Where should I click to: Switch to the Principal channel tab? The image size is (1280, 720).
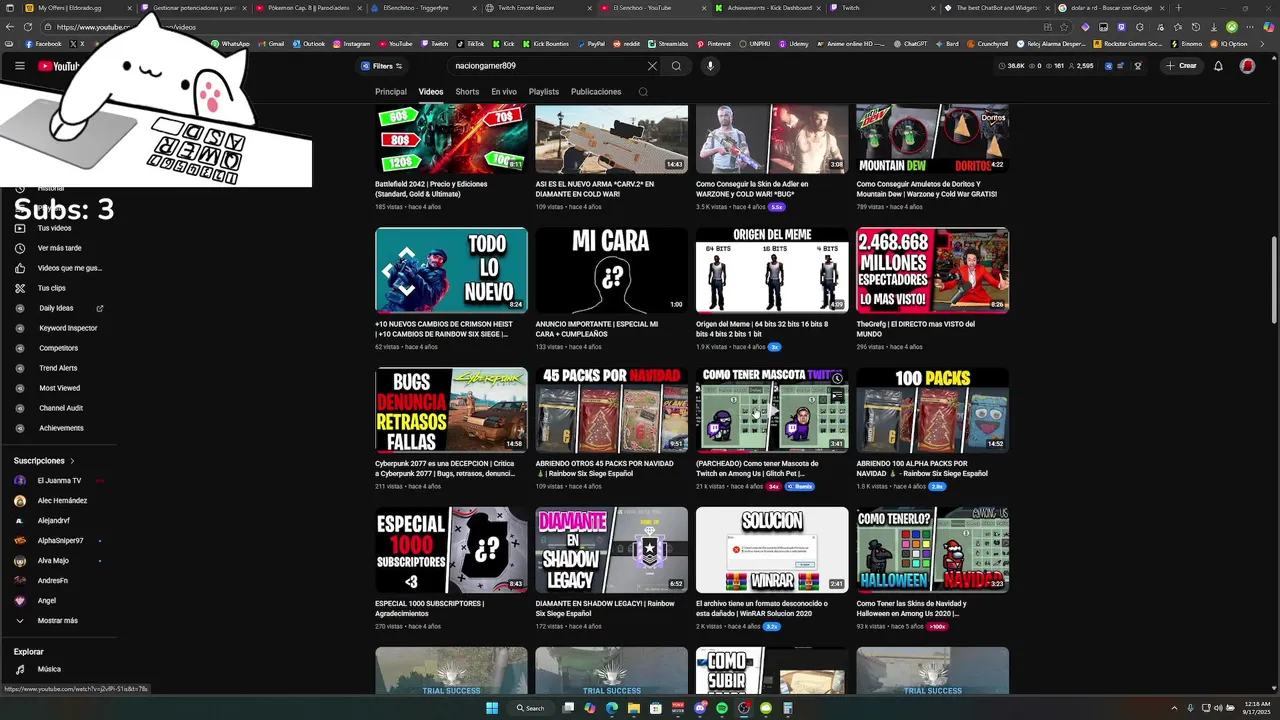click(391, 92)
